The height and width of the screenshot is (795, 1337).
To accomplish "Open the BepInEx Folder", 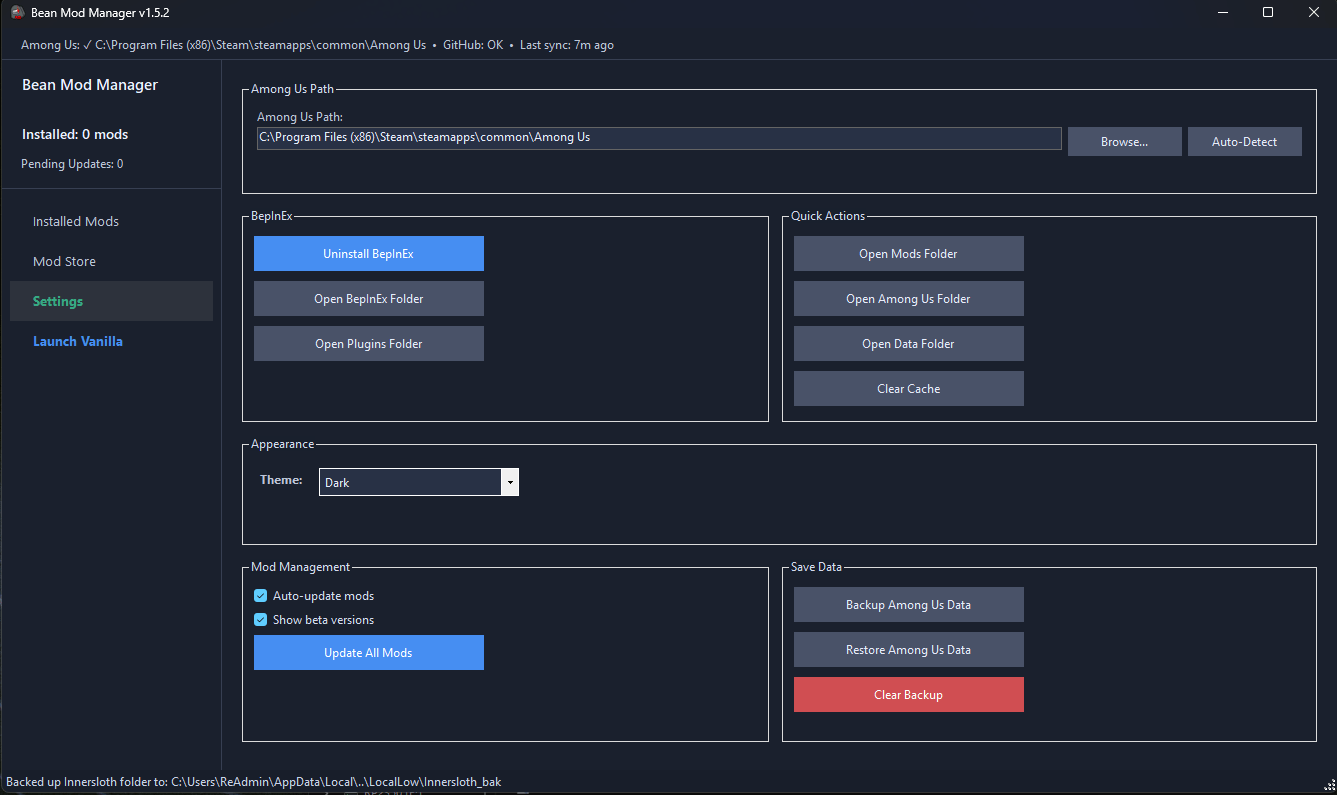I will 368,299.
